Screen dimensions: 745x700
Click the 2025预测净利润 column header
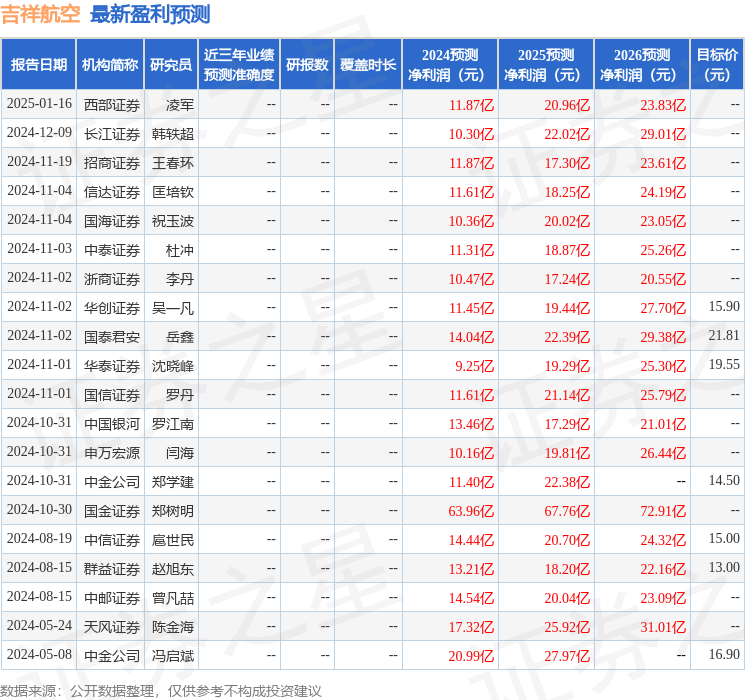546,64
